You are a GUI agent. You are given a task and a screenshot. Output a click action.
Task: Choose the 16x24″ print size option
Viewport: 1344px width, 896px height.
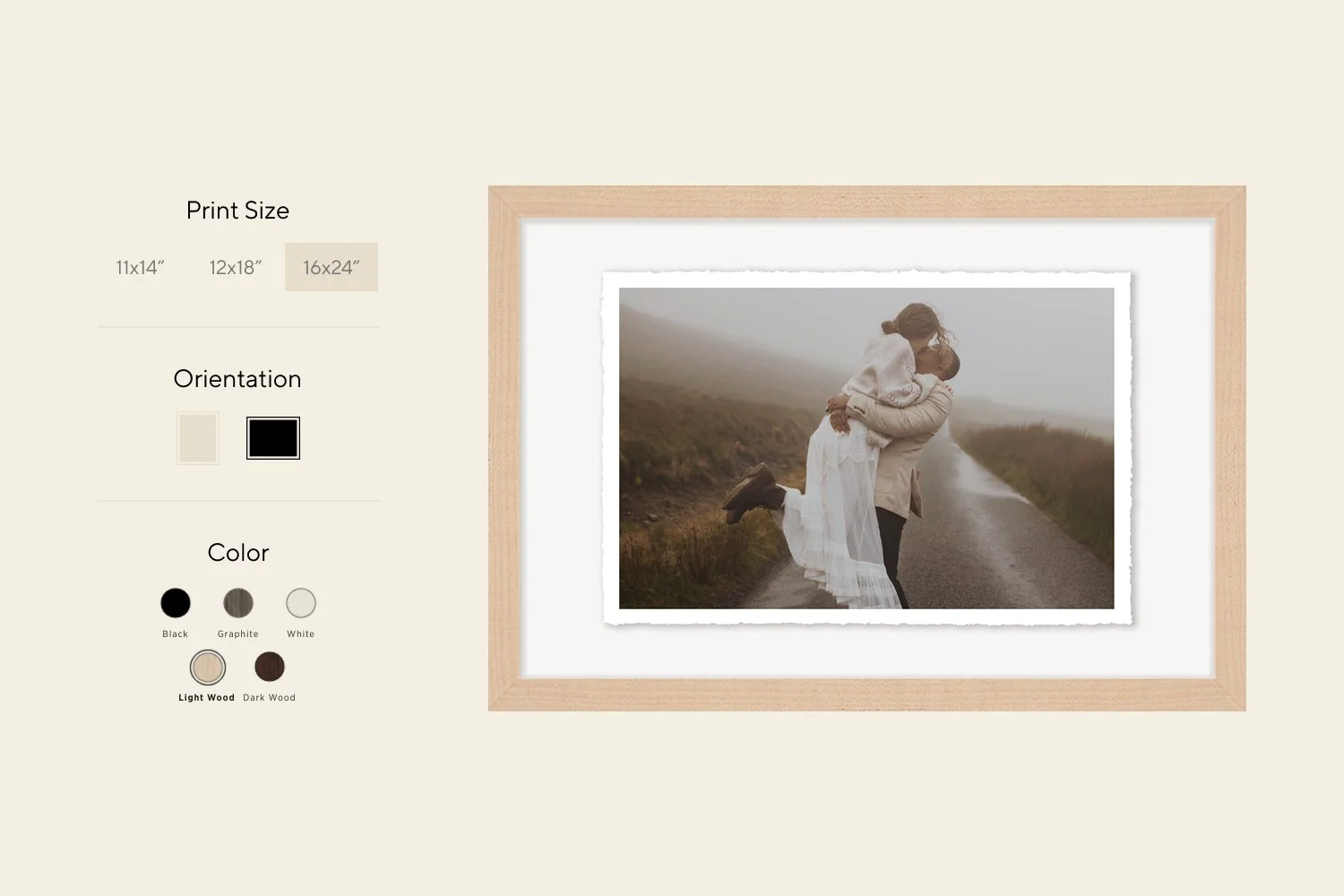[332, 267]
